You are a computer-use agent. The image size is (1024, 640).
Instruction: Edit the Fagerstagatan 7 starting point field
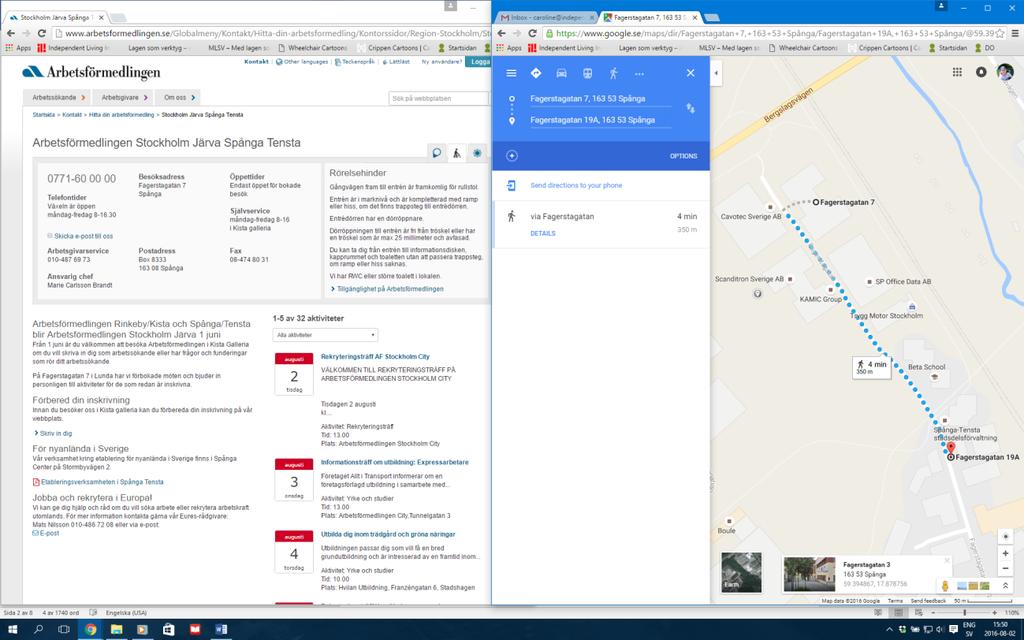(x=600, y=99)
